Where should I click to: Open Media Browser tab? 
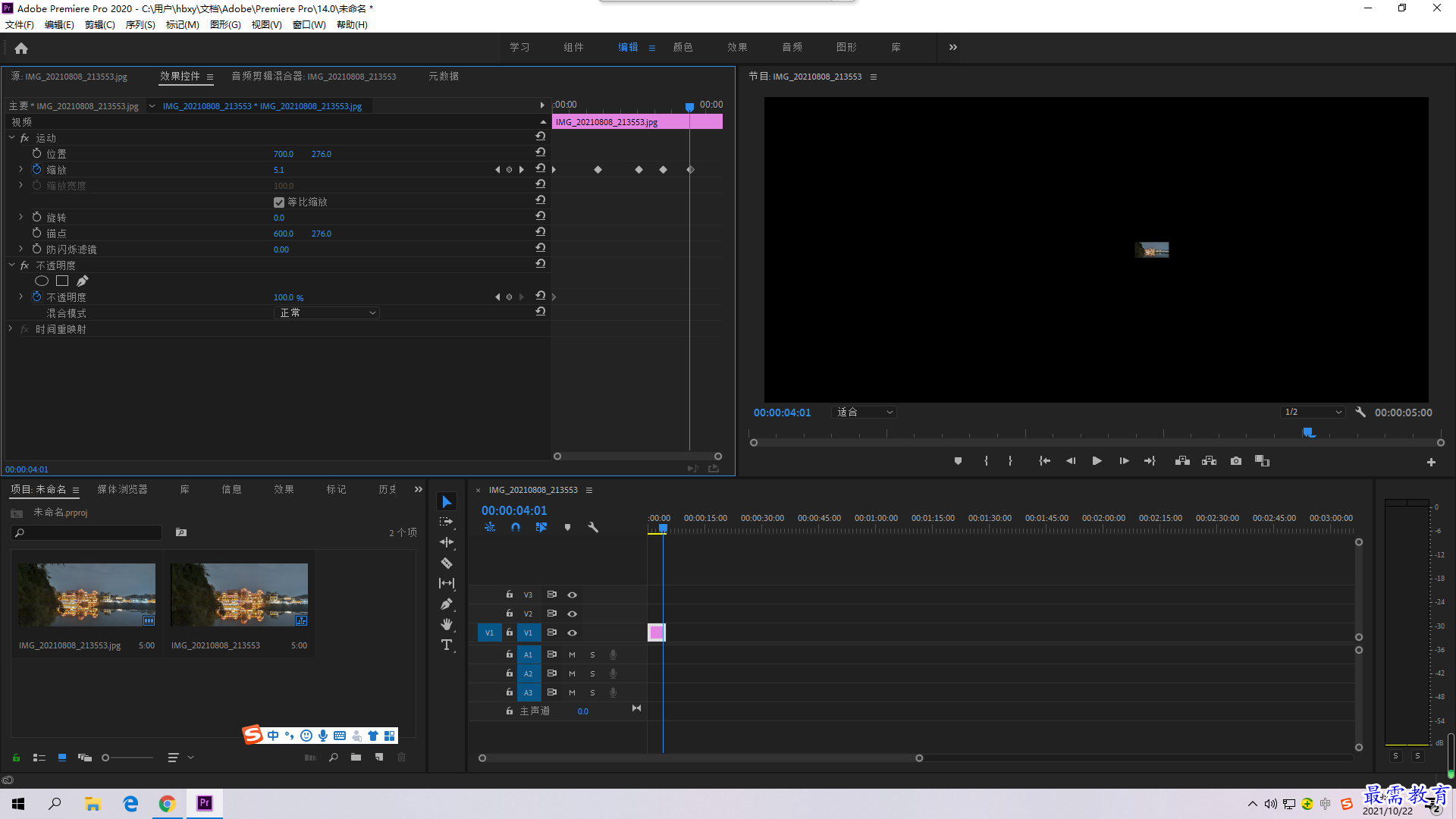click(x=122, y=489)
